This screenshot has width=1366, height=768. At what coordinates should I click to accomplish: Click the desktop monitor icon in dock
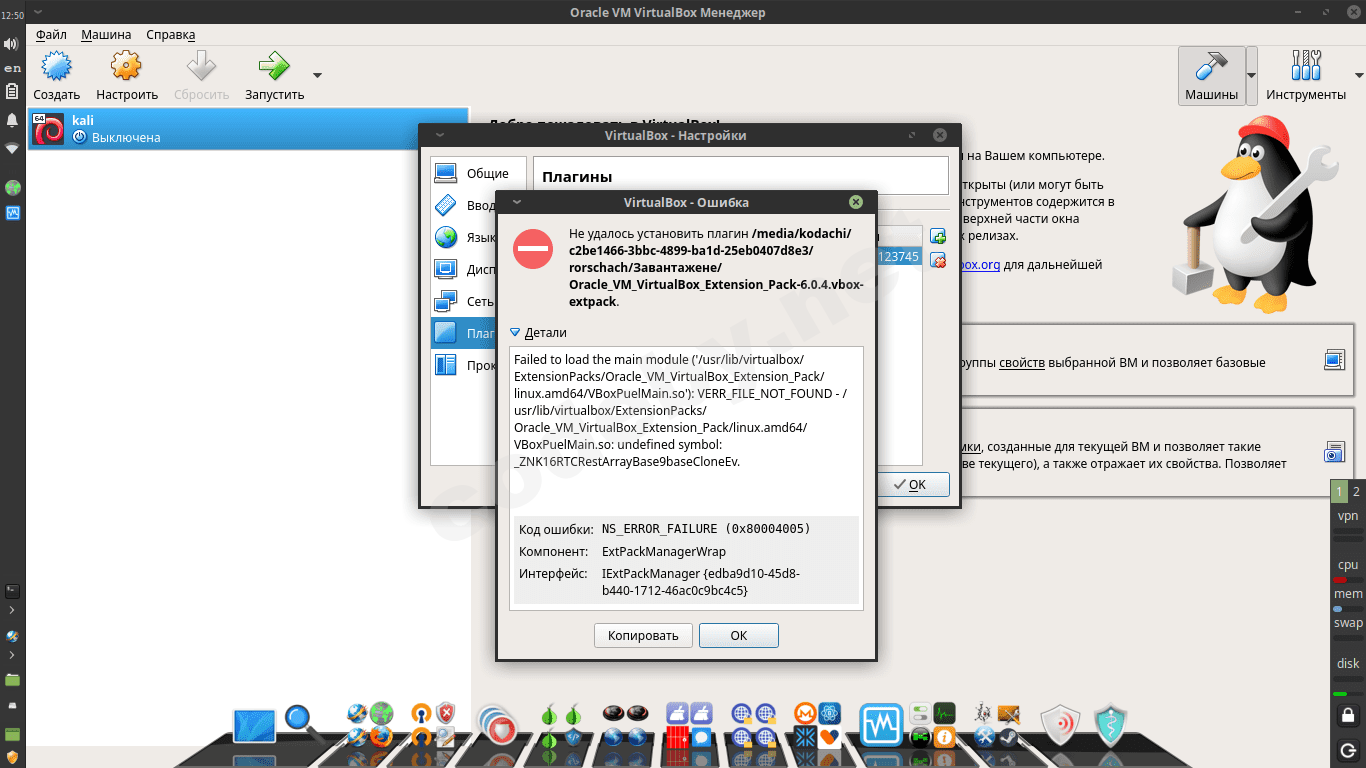coord(254,726)
